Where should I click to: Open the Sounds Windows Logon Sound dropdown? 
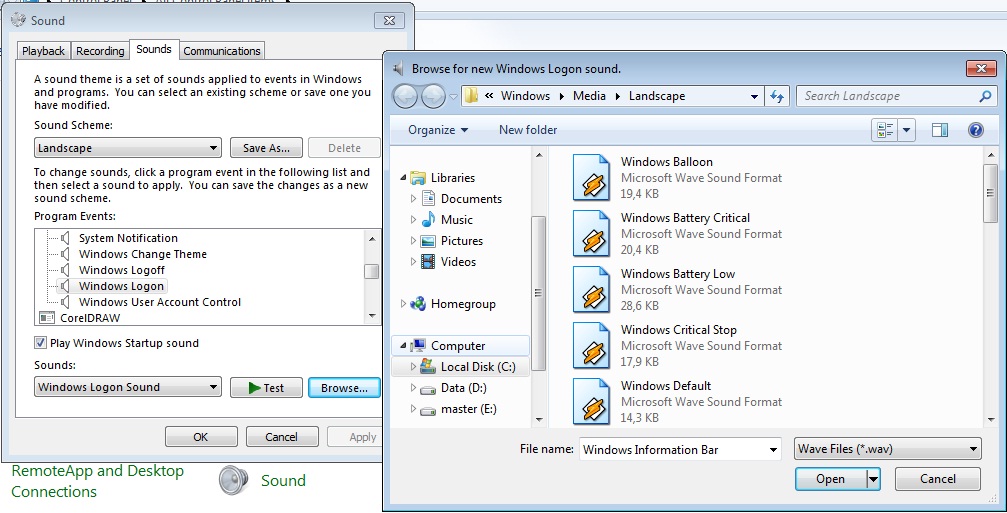pos(128,387)
